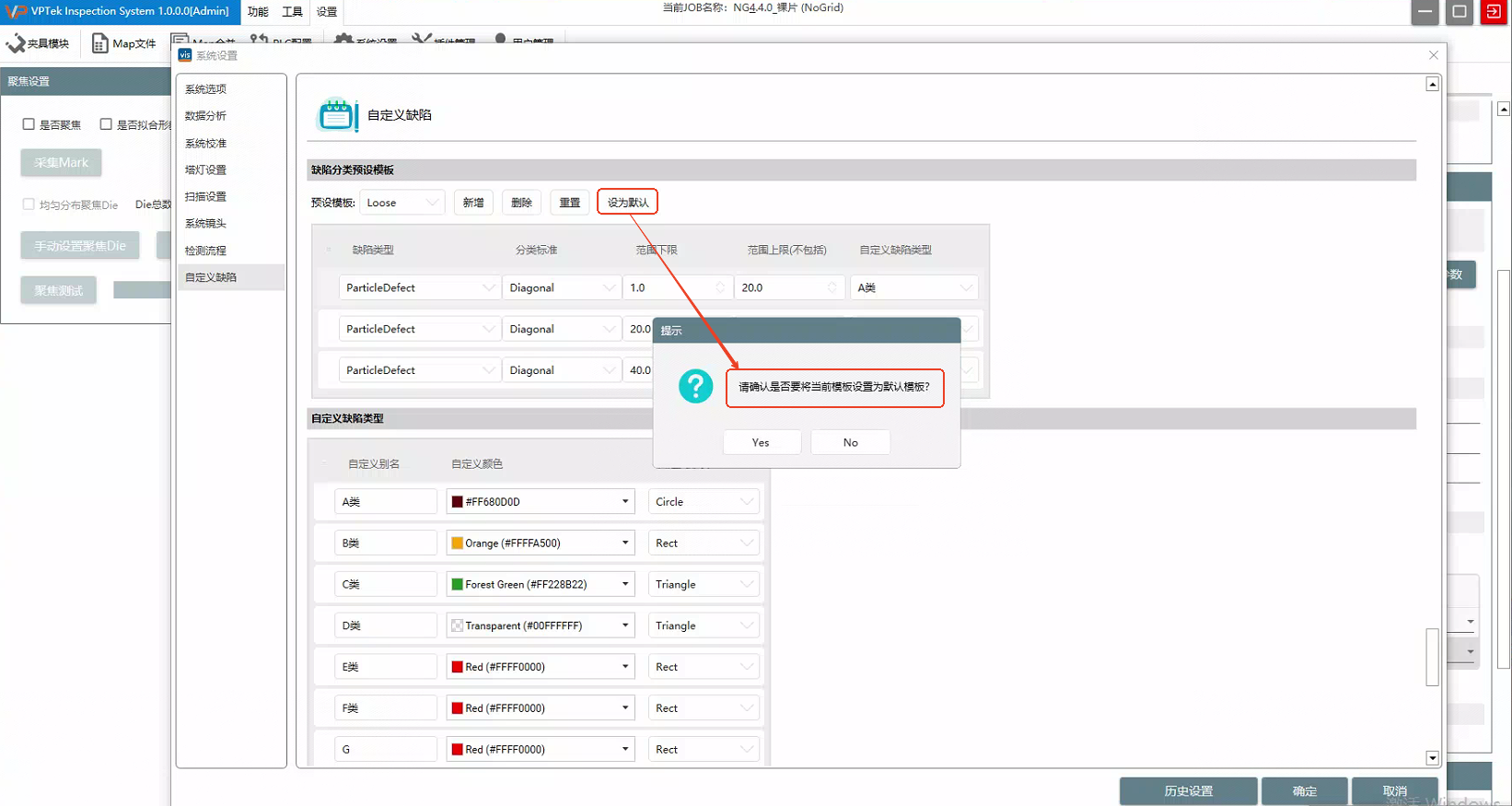Enable the 是否拟合 checkbox

106,124
